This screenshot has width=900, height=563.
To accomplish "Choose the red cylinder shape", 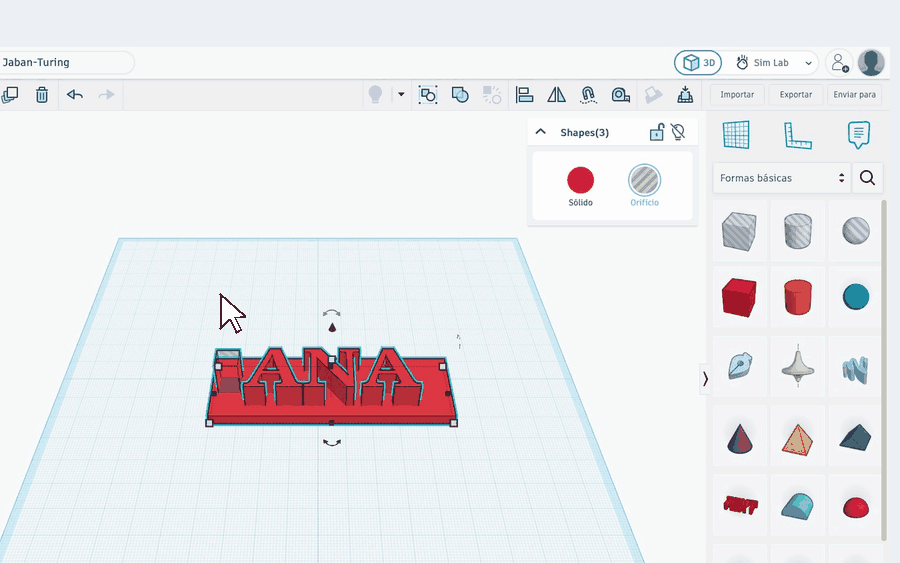I will [x=797, y=297].
